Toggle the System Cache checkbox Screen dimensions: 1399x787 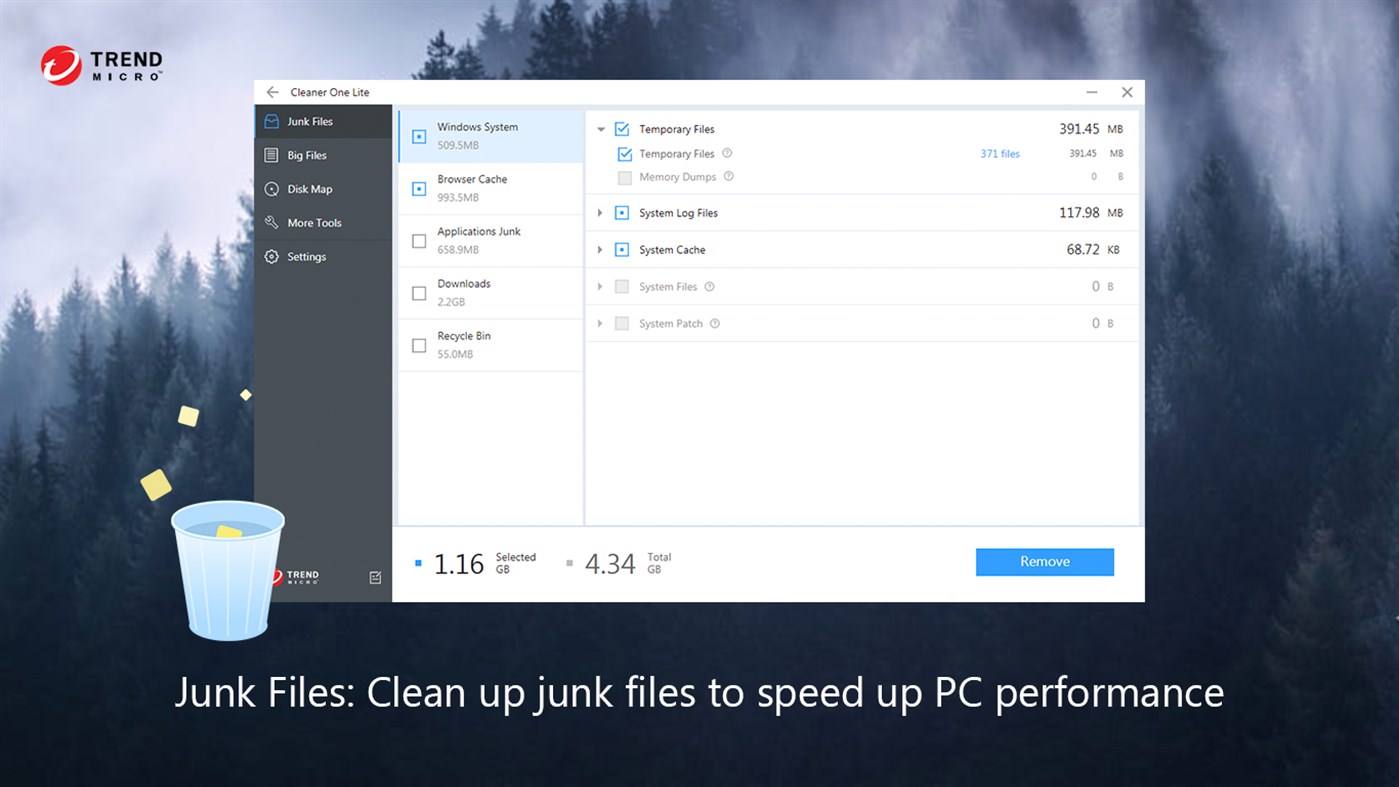(622, 250)
